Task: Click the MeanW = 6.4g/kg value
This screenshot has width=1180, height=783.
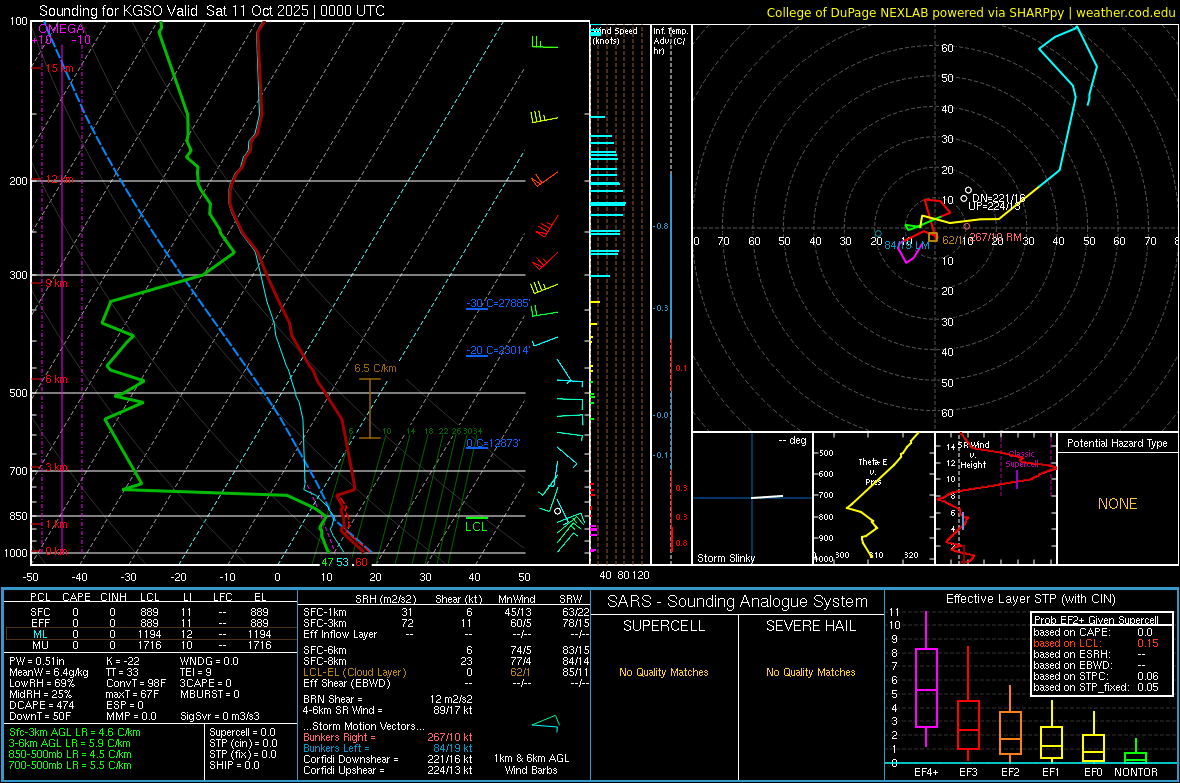Action: click(48, 672)
